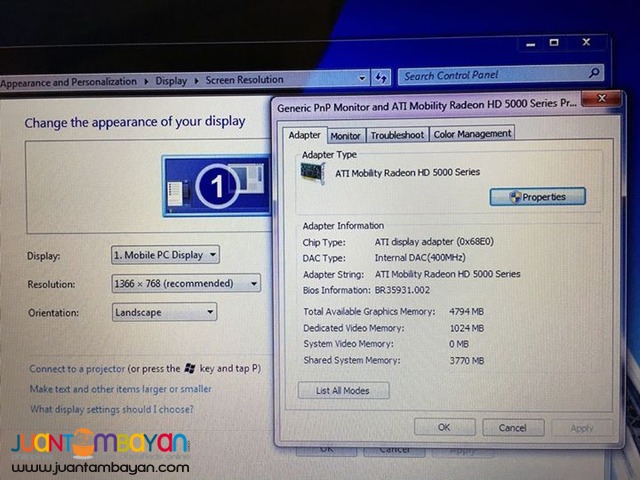The height and width of the screenshot is (480, 640).
Task: Select the Color Management tab
Action: [x=472, y=134]
